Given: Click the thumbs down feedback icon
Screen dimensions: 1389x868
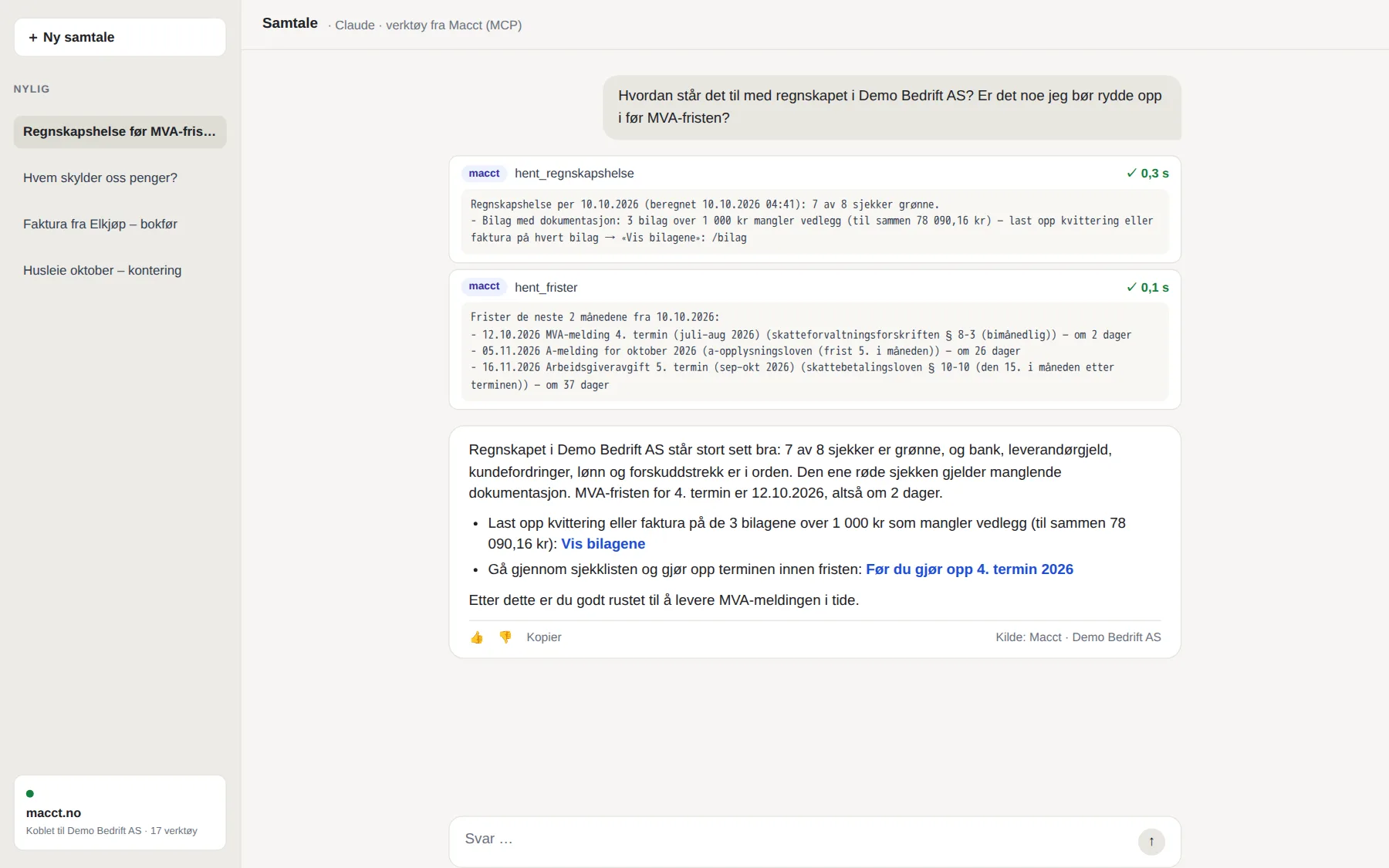Looking at the screenshot, I should pos(505,637).
